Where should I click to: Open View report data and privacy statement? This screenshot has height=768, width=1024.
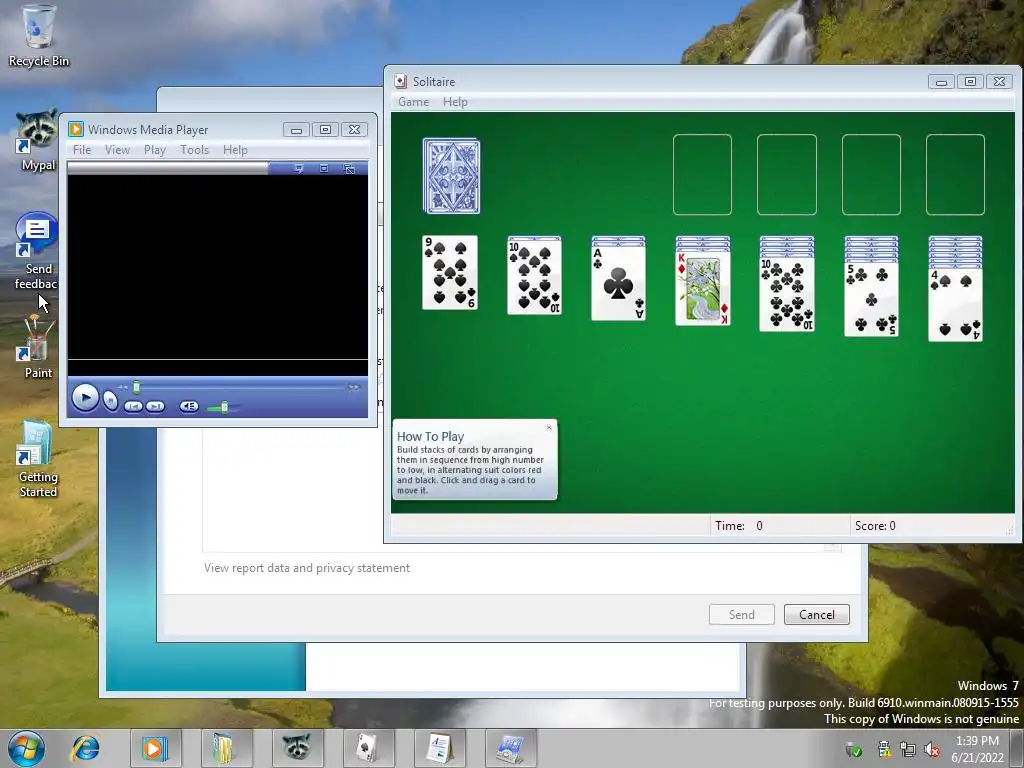307,568
